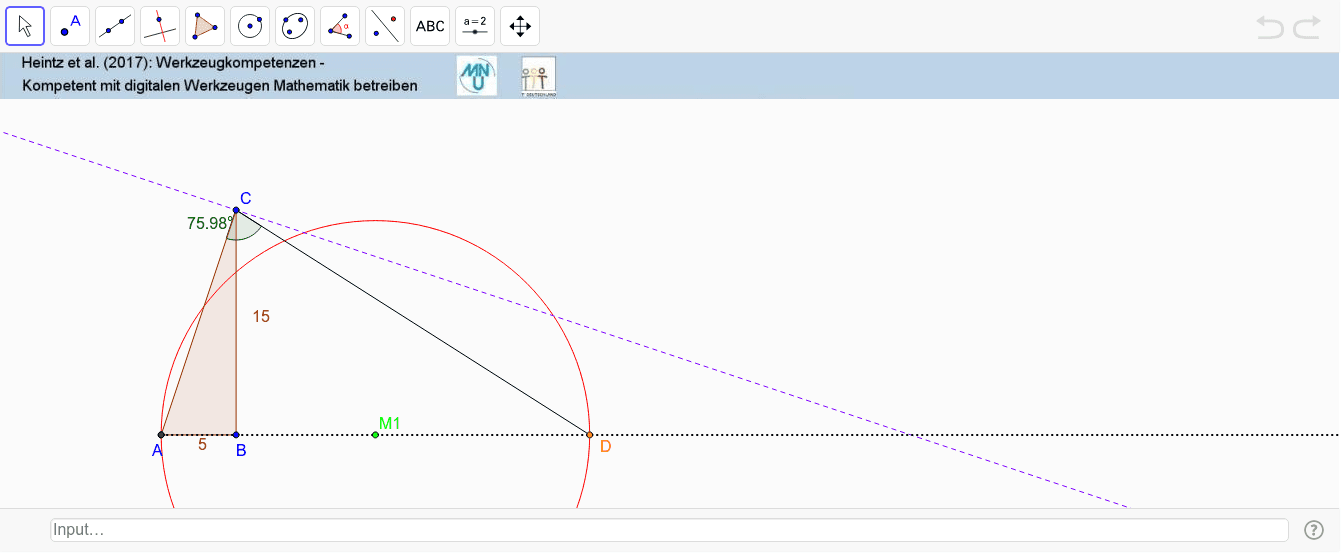
Task: Click the Redo arrow
Action: (x=1307, y=28)
